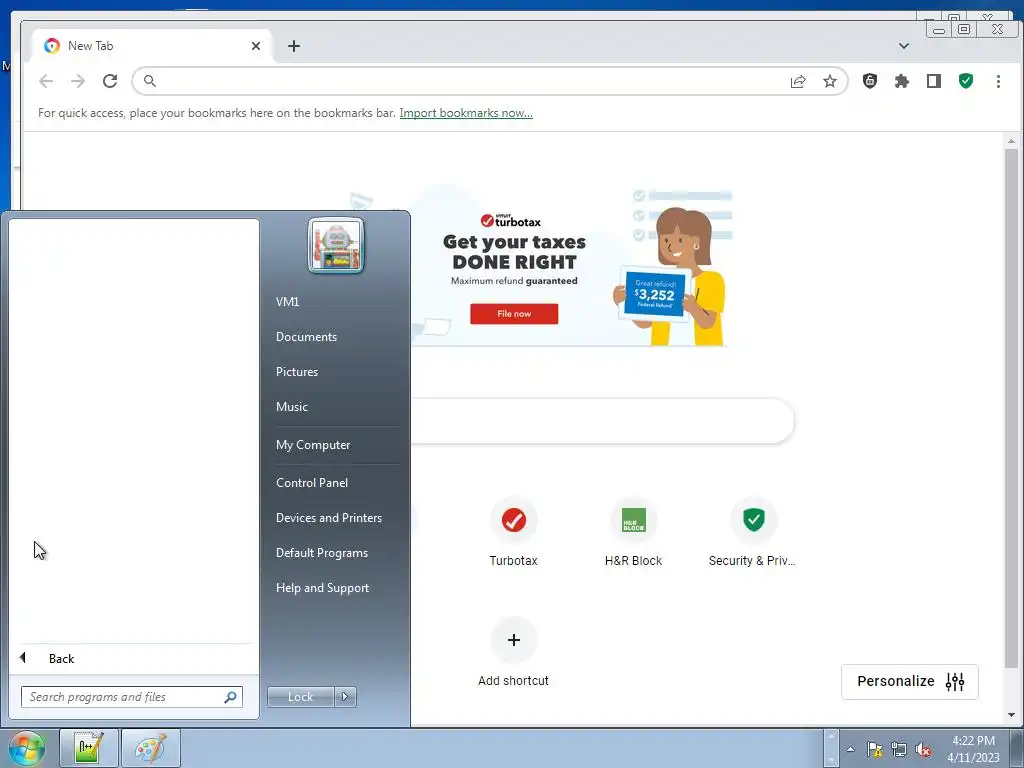Screen dimensions: 1024x768
Task: Show hidden tray icons arrow
Action: coord(850,749)
